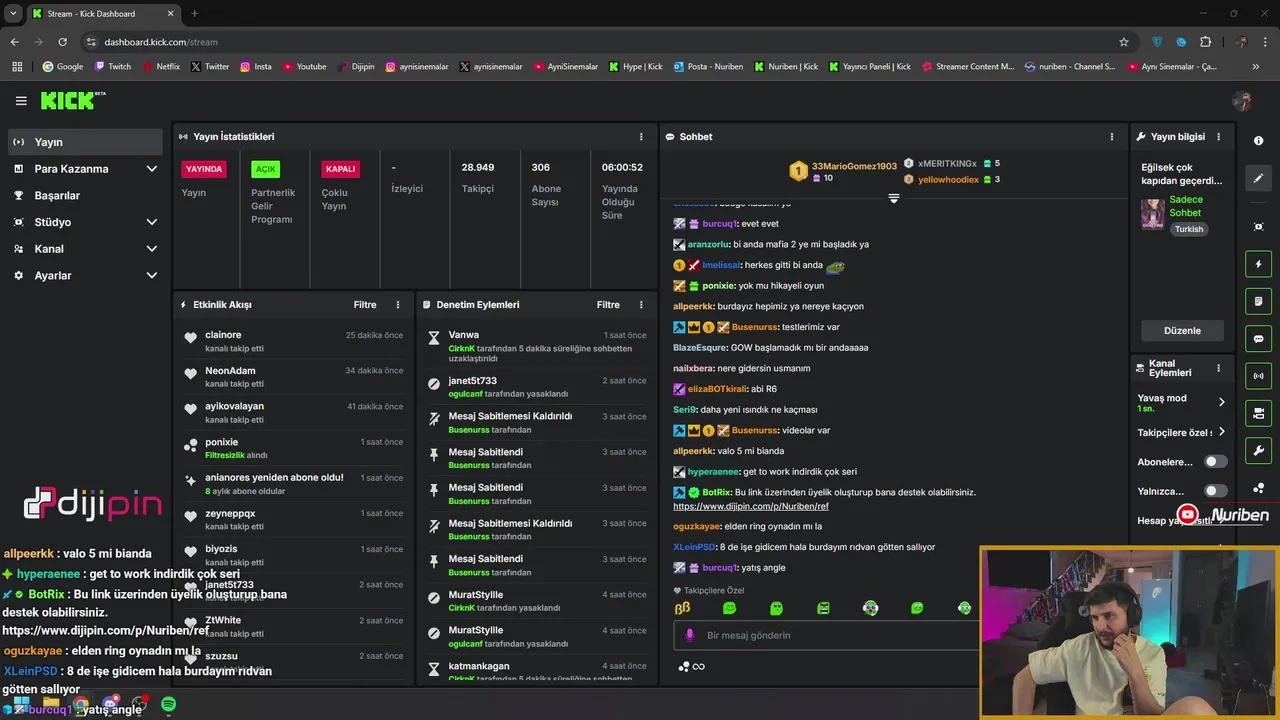
Task: Toggle the wrench stream info panel icon
Action: pos(1258,451)
